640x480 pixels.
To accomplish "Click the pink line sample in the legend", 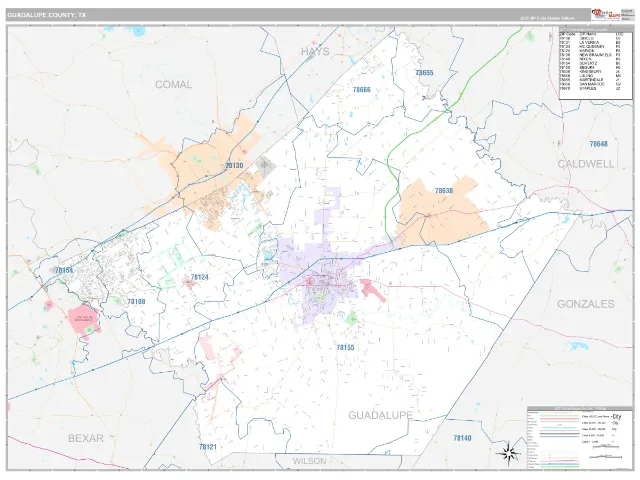I will click(x=559, y=419).
